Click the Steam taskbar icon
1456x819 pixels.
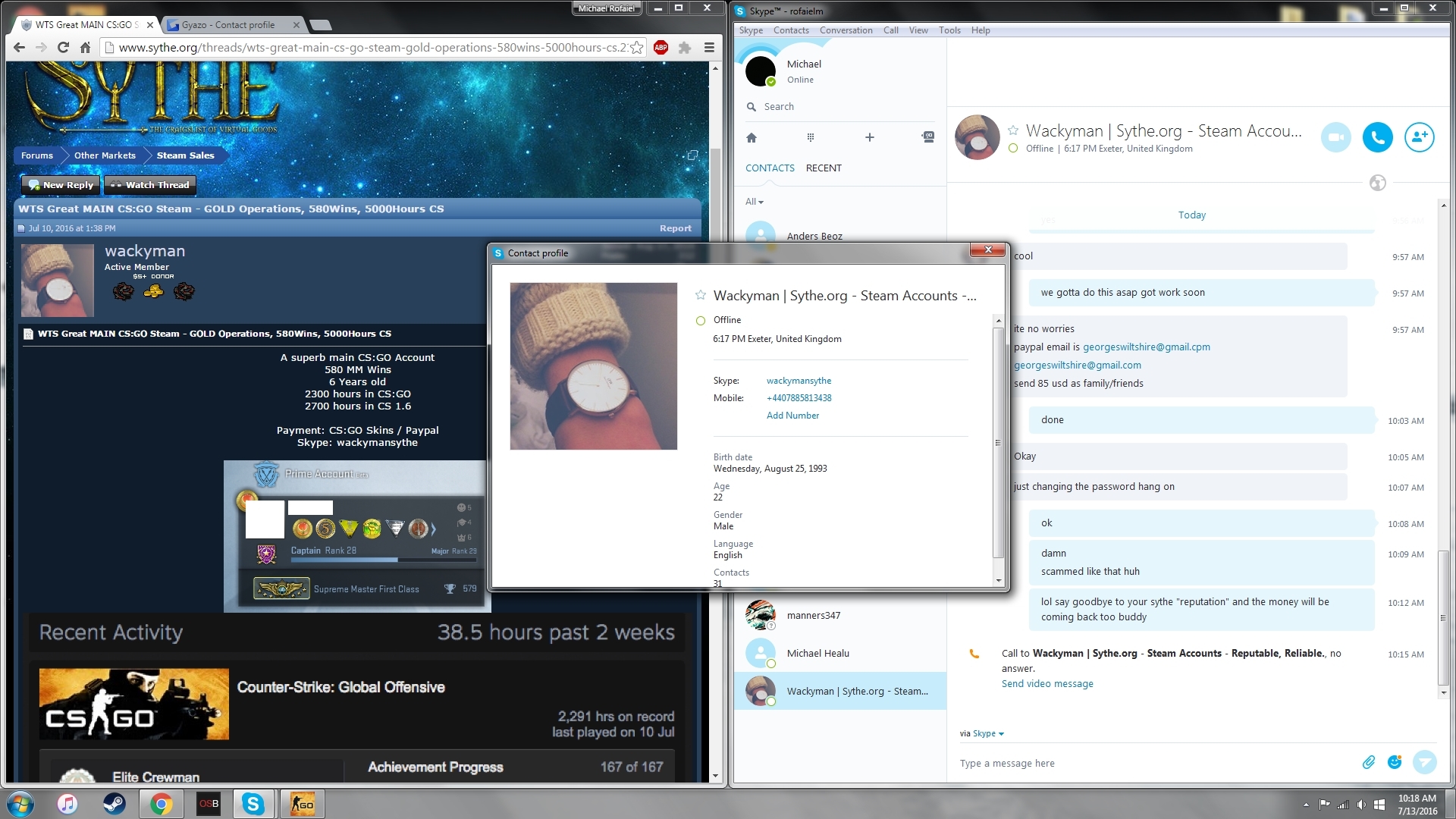(115, 804)
